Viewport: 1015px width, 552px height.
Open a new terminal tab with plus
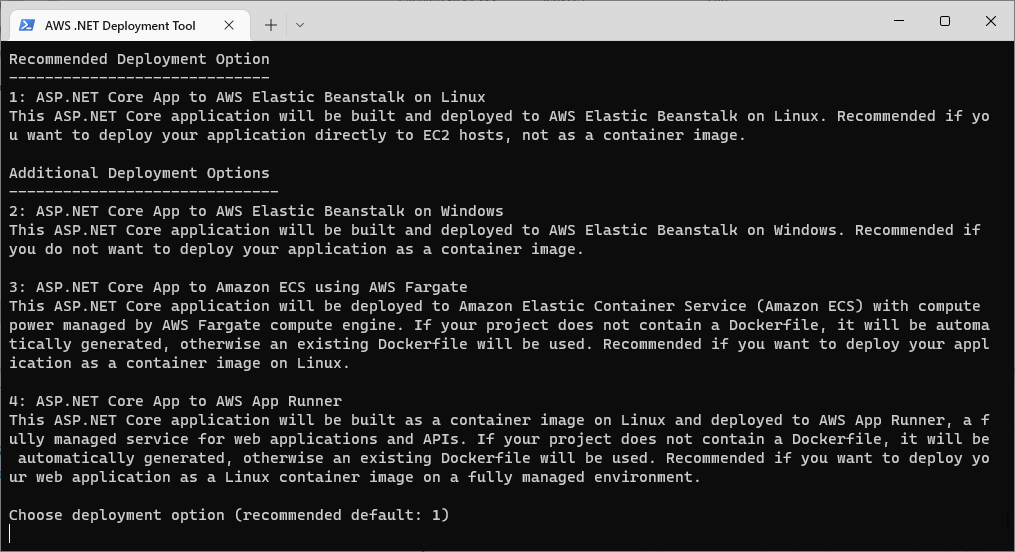[271, 25]
